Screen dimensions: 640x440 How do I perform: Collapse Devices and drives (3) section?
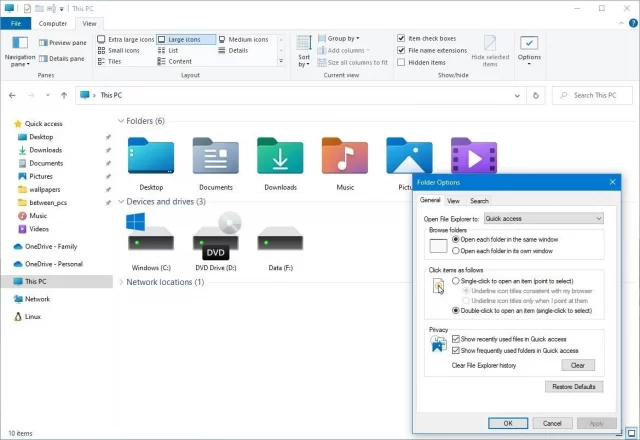121,201
